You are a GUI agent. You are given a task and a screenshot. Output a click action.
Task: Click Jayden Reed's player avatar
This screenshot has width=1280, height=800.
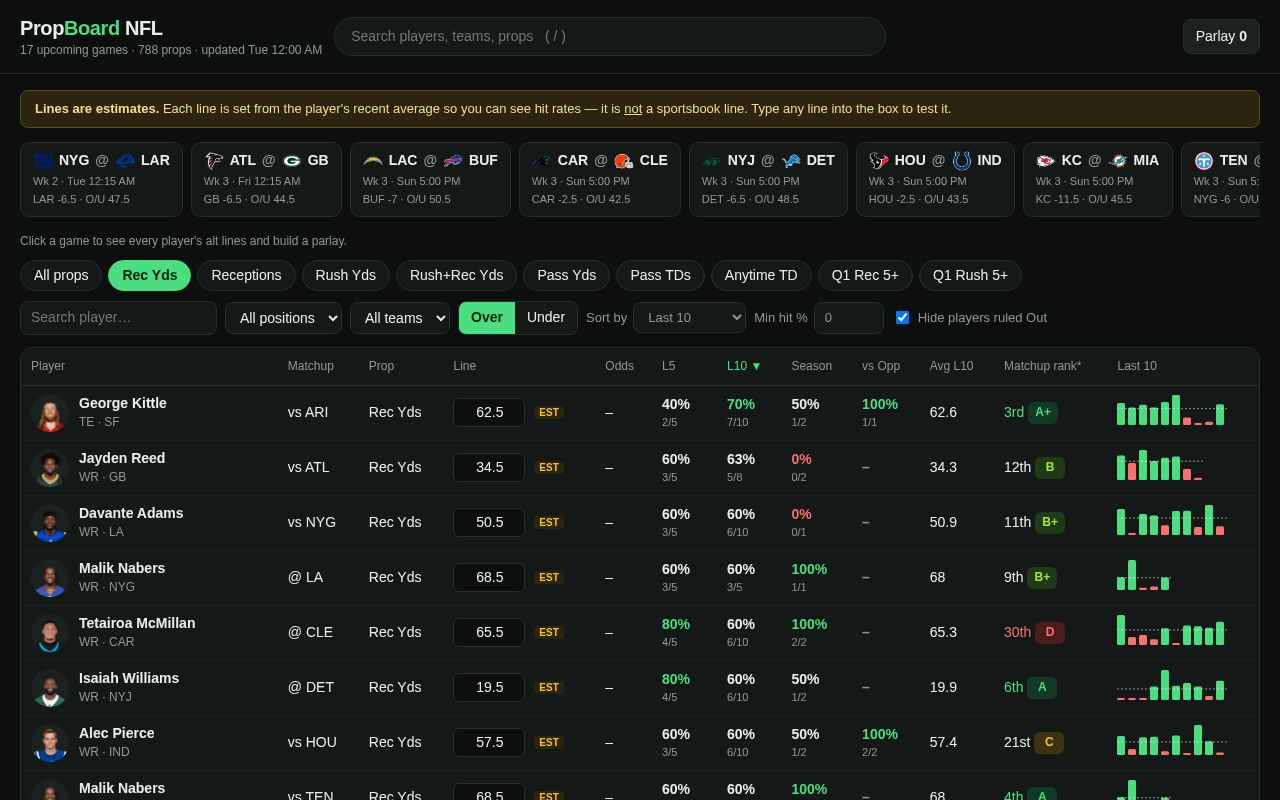coord(50,468)
